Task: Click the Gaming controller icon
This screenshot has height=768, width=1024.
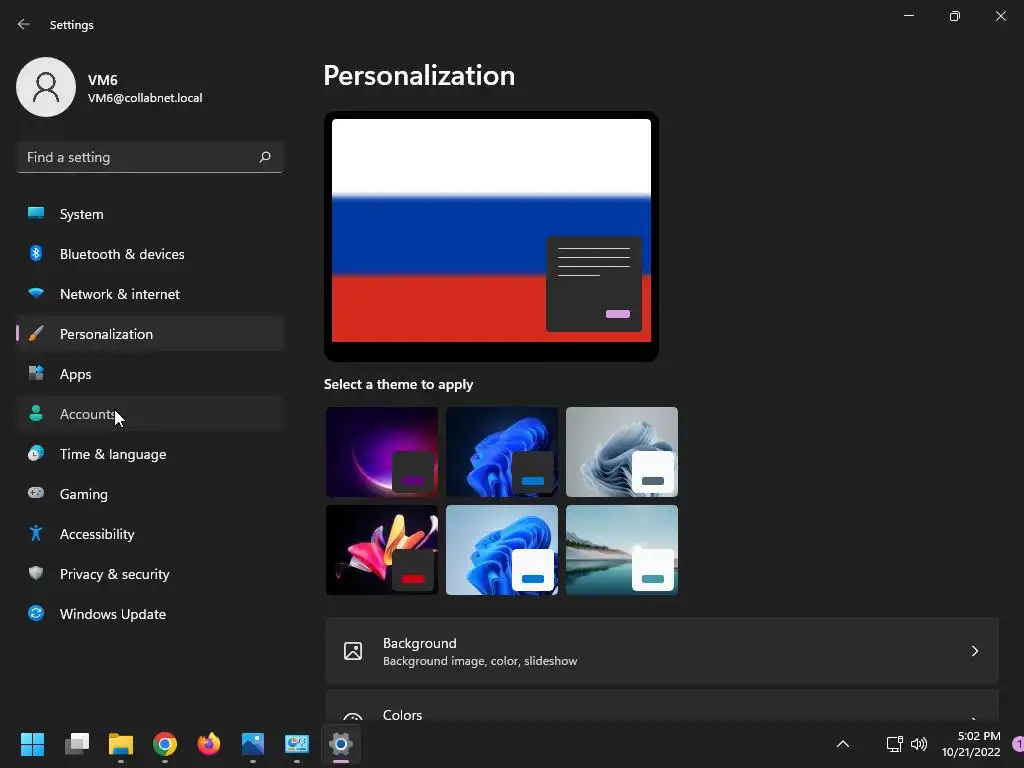Action: [36, 493]
